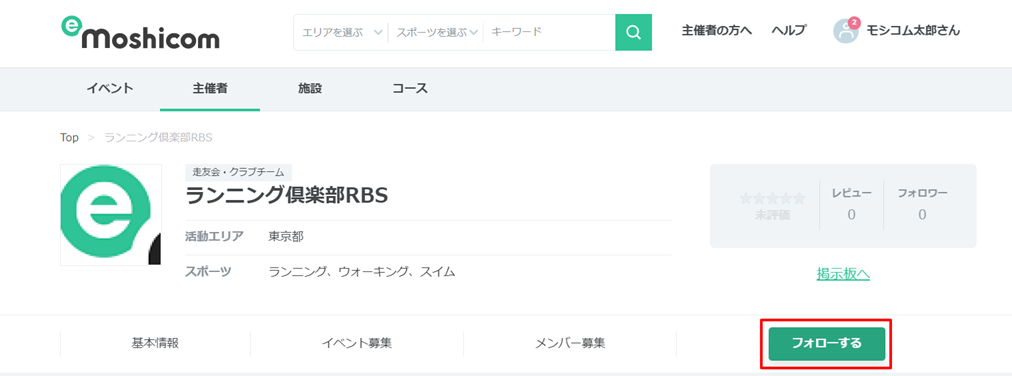The width and height of the screenshot is (1012, 376).
Task: Select the 主催者 tab
Action: click(210, 89)
